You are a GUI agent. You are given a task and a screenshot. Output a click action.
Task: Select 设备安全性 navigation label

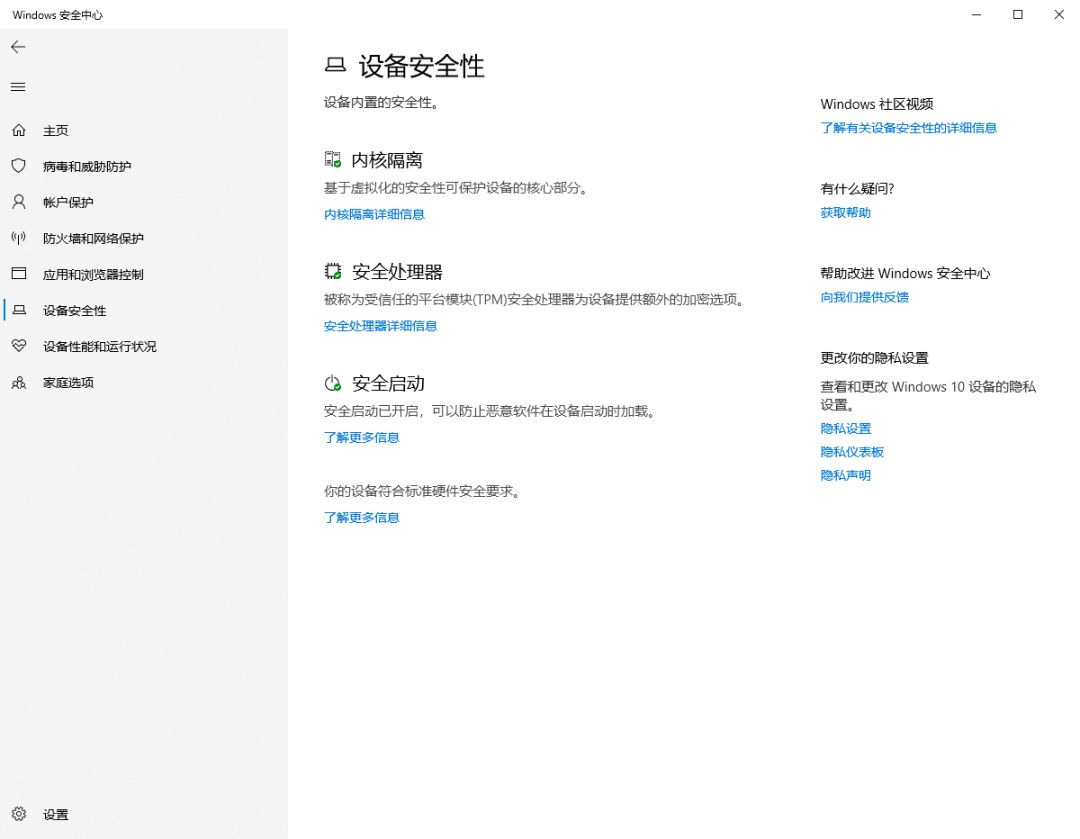(74, 311)
